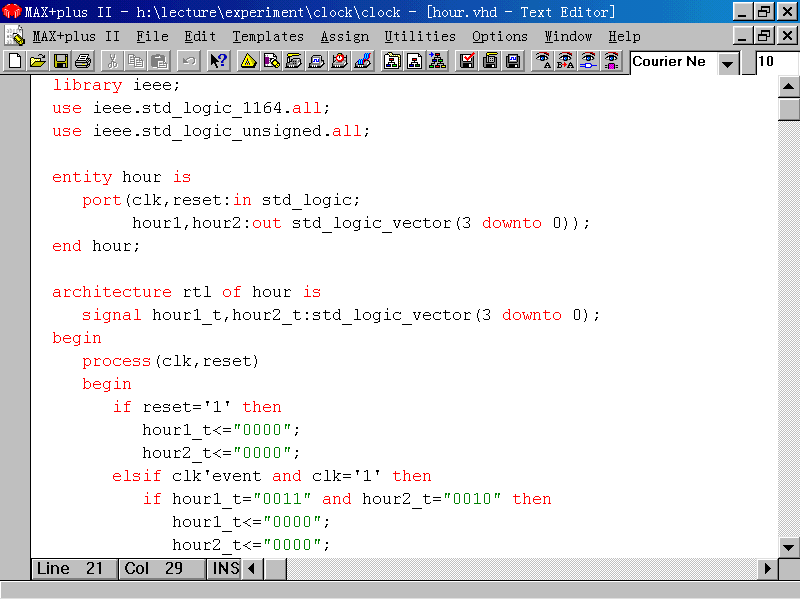Image resolution: width=800 pixels, height=600 pixels.
Task: Click the font name field Courier Ne
Action: pyautogui.click(x=673, y=62)
